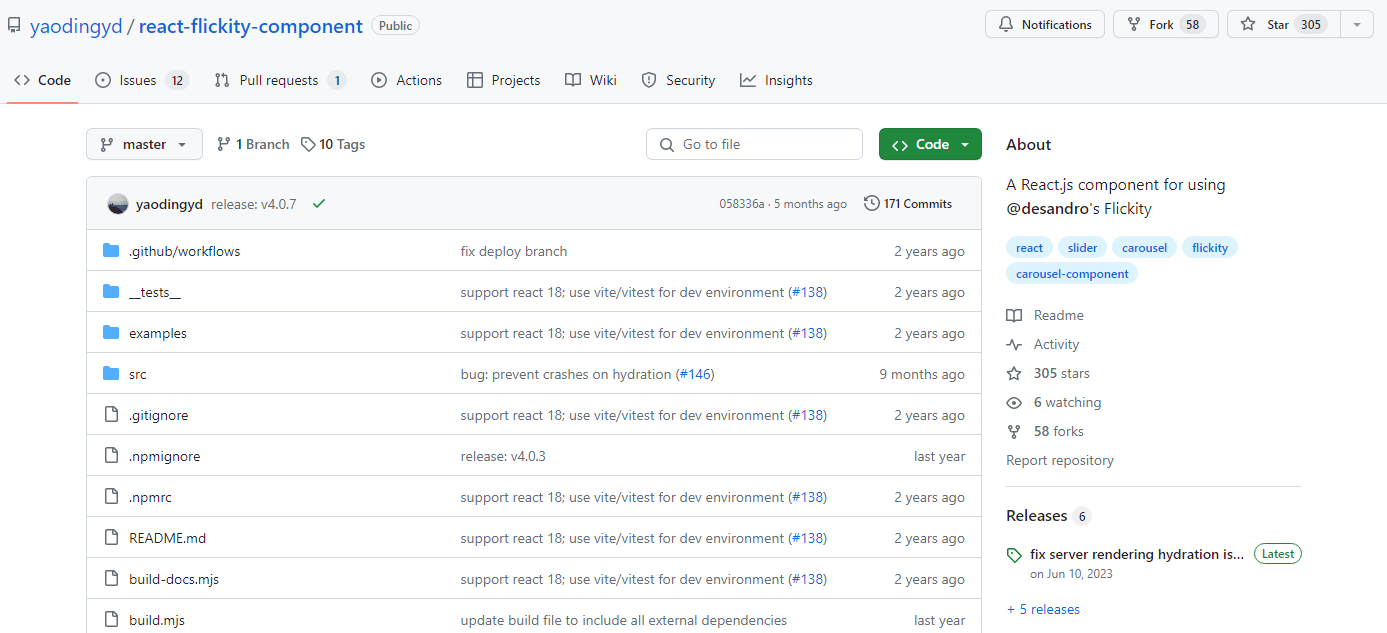
Task: Open the 6 watching link
Action: [x=1066, y=402]
